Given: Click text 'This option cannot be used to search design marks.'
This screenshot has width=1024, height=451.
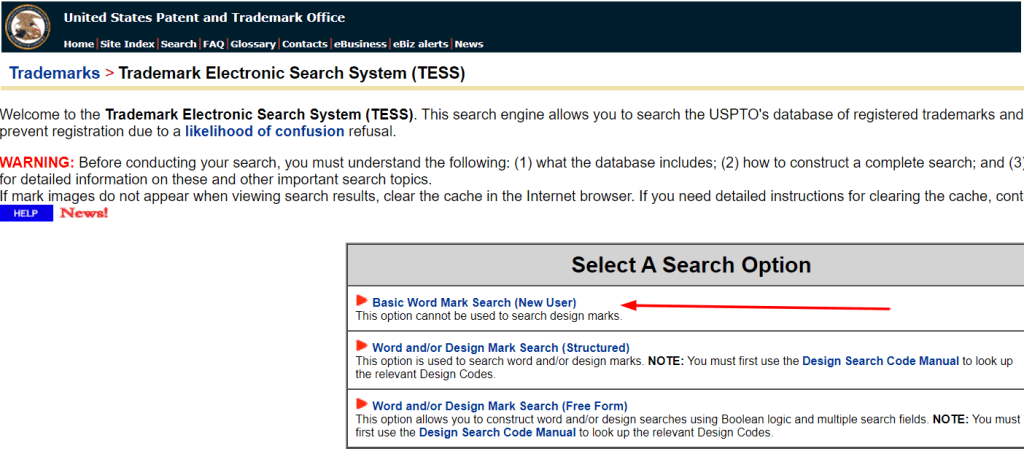Looking at the screenshot, I should [x=489, y=317].
